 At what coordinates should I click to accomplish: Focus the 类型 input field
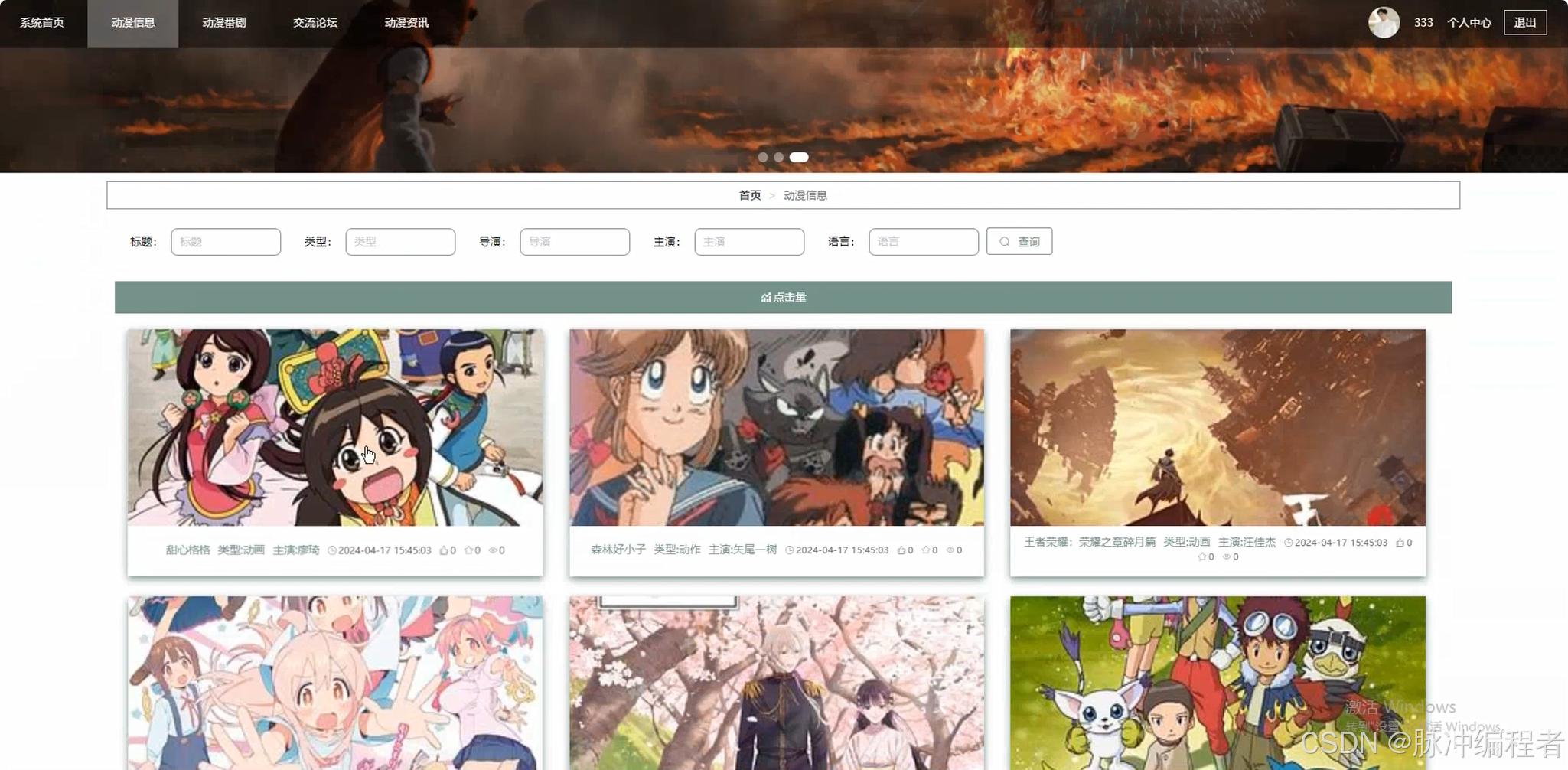pyautogui.click(x=400, y=241)
